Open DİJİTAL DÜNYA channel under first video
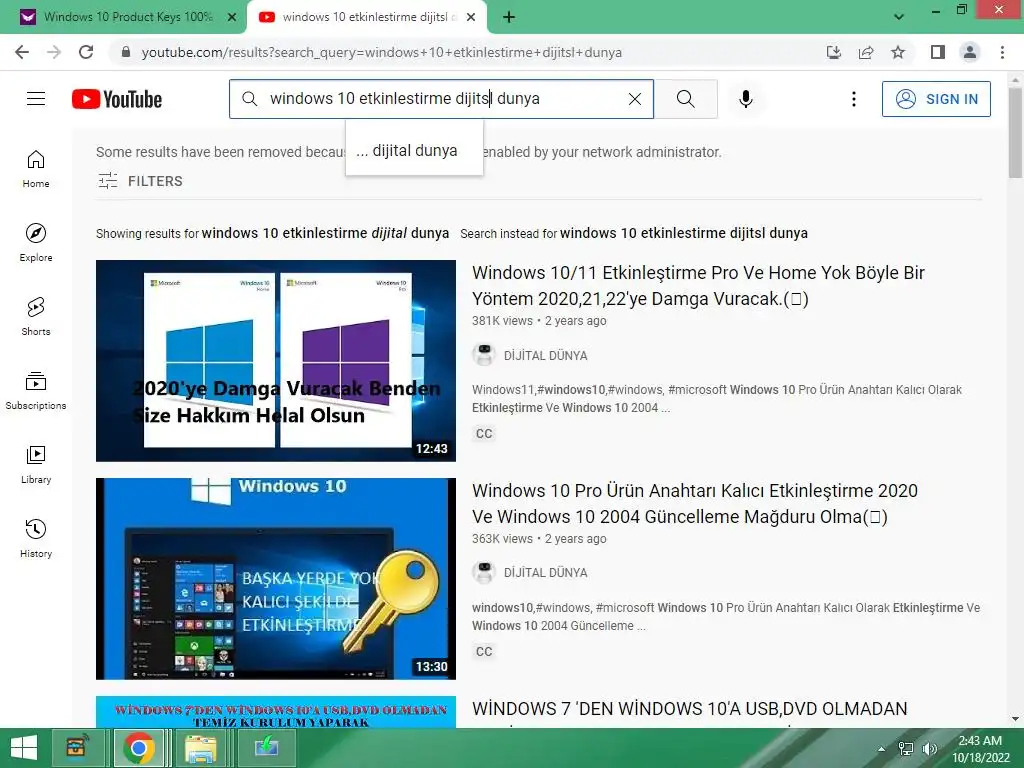The width and height of the screenshot is (1024, 768). point(545,356)
